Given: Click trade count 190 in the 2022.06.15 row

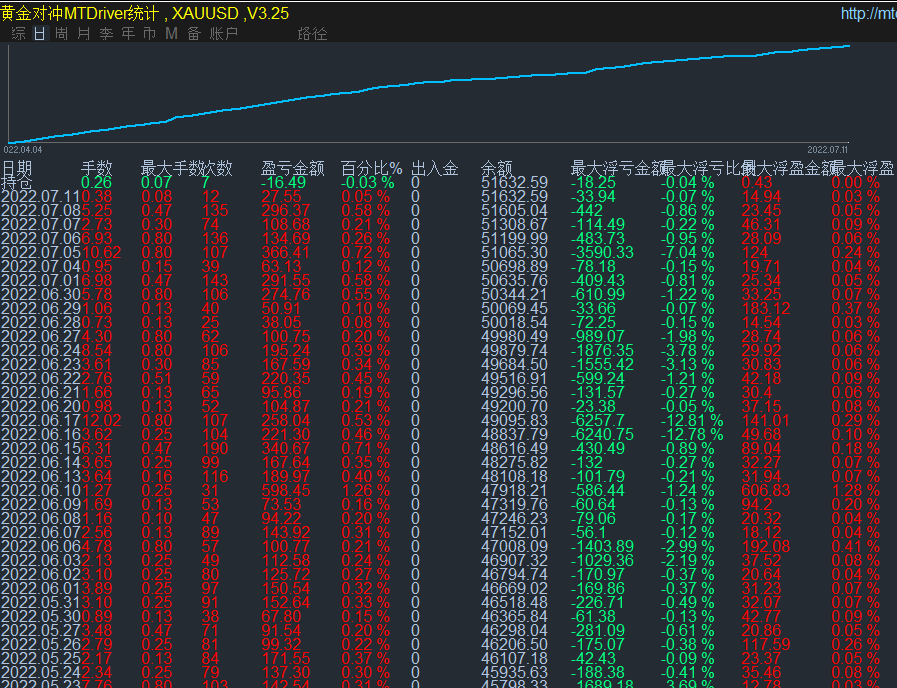Looking at the screenshot, I should click(x=215, y=449).
